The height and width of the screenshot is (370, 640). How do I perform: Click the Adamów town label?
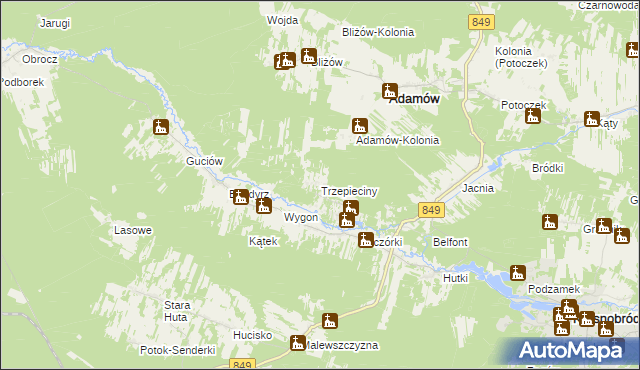coord(415,99)
